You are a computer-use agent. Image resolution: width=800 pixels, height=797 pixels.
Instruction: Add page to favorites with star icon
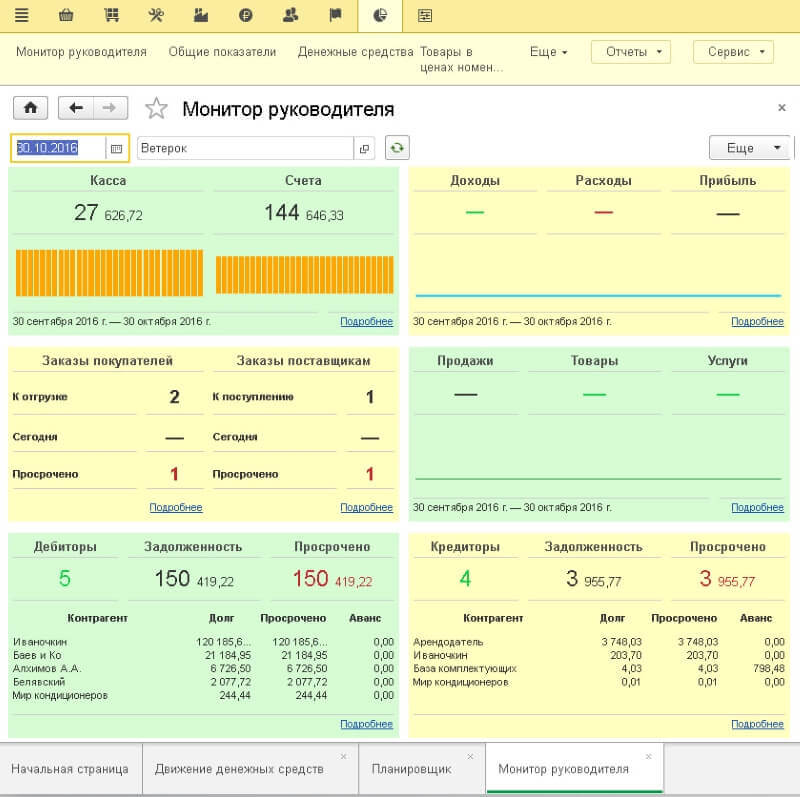(x=156, y=109)
